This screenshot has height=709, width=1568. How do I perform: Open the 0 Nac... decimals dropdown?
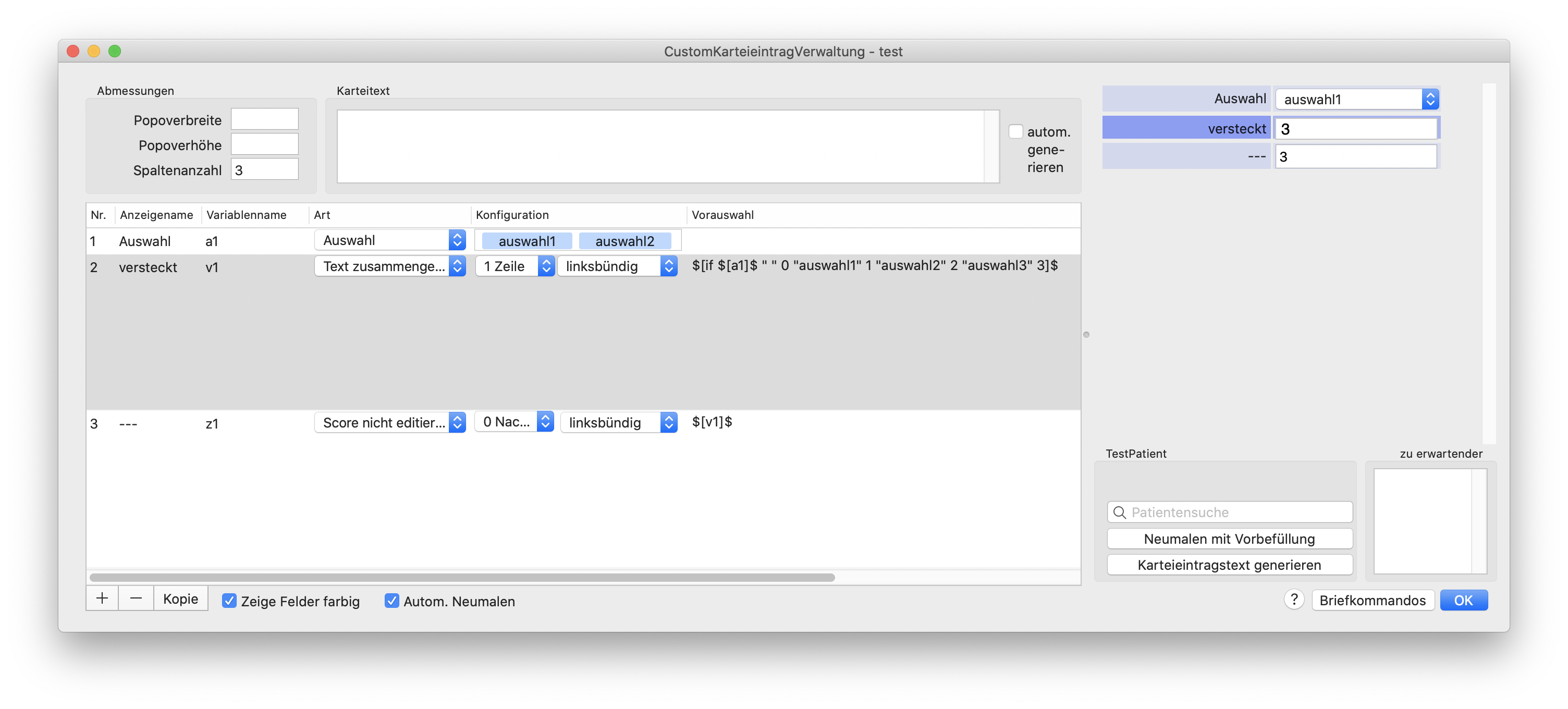[514, 422]
